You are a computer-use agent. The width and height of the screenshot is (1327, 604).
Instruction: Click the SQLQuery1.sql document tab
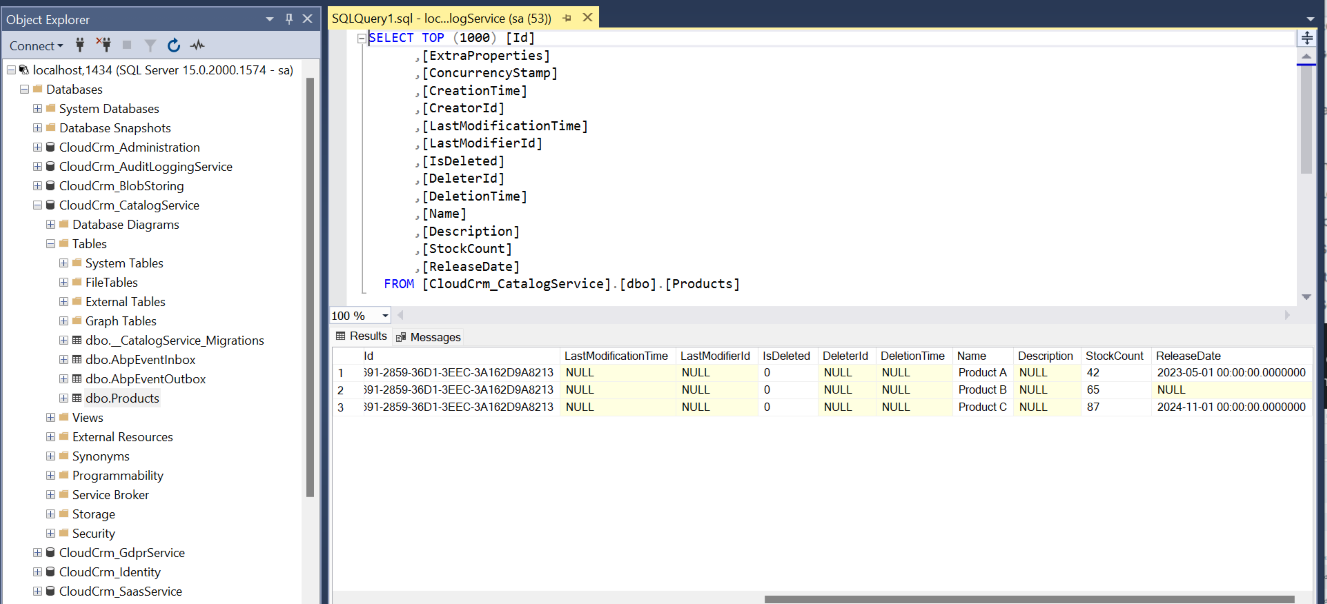(440, 17)
